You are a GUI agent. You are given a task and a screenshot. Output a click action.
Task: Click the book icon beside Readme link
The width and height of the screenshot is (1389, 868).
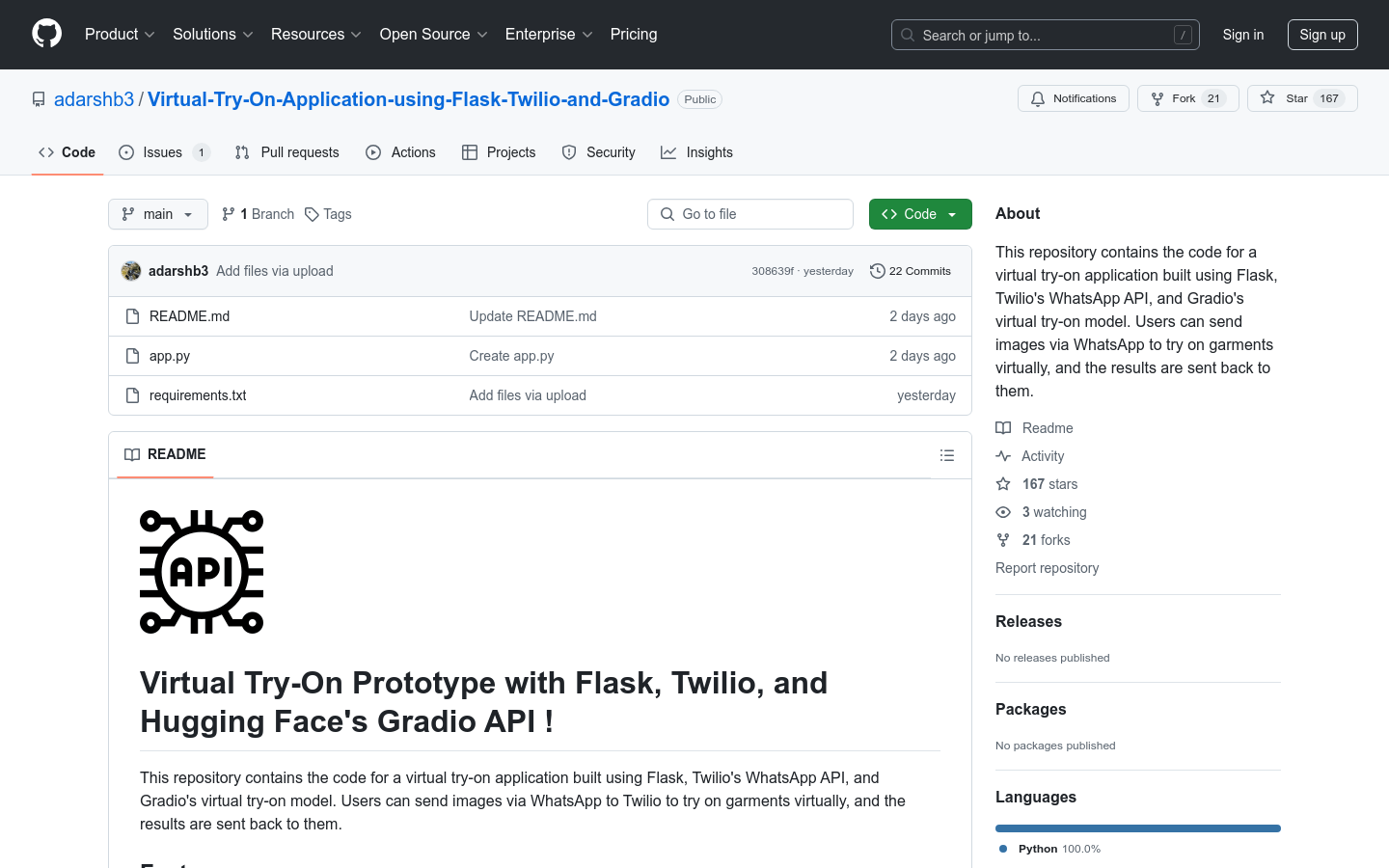(x=1003, y=428)
